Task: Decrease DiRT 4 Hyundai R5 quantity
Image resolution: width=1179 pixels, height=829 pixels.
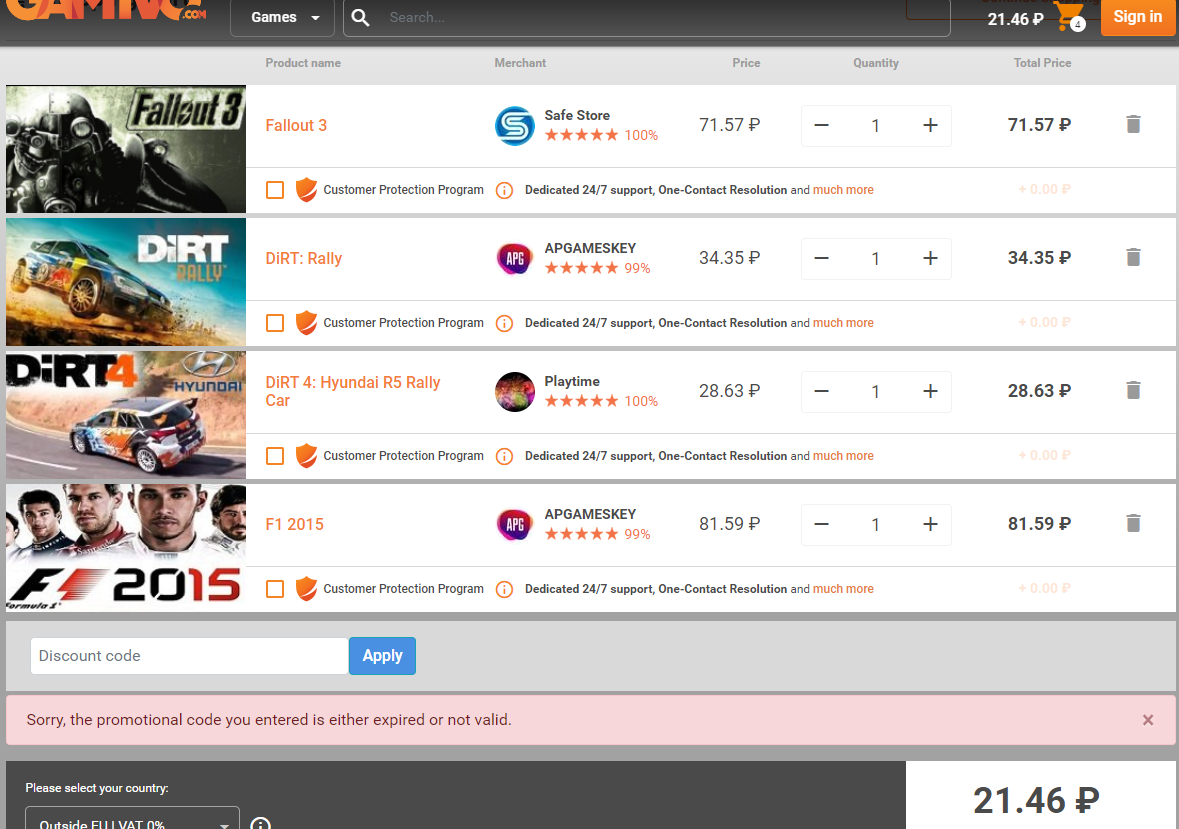Action: coord(821,392)
